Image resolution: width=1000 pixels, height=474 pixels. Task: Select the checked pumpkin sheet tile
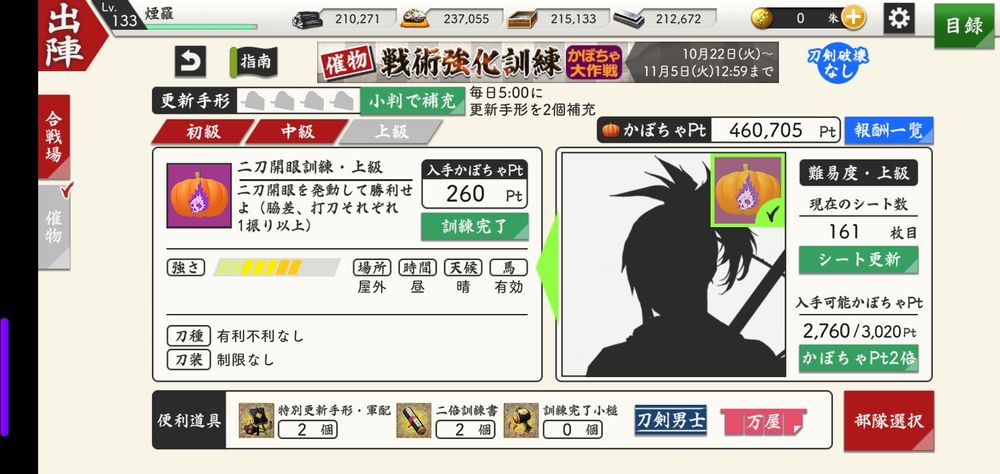coord(748,189)
